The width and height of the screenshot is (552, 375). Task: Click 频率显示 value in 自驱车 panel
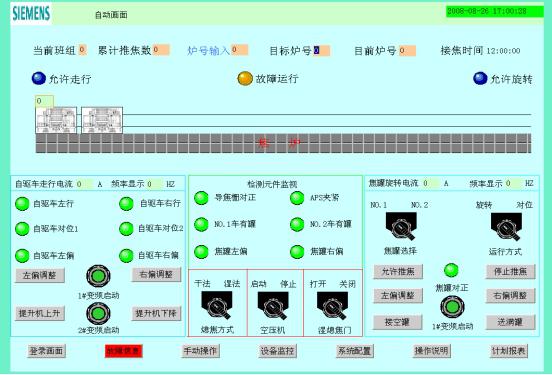pyautogui.click(x=155, y=184)
